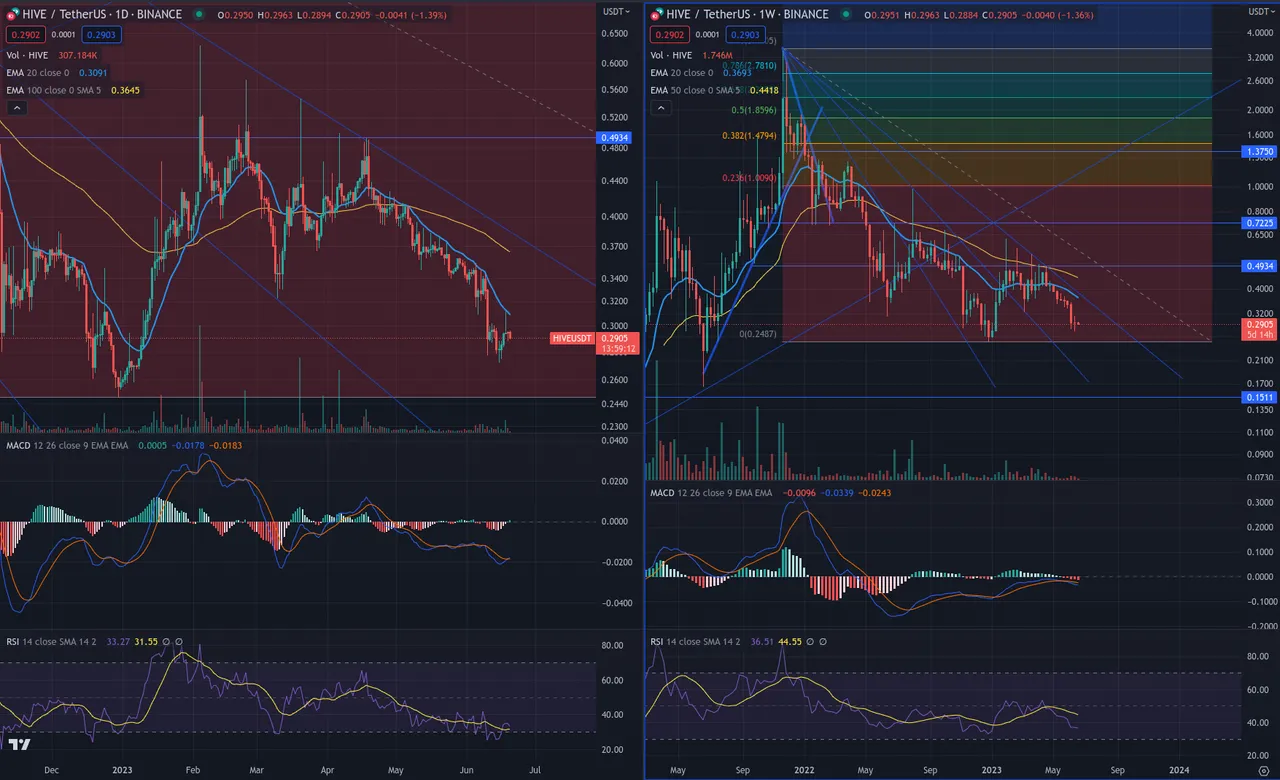This screenshot has height=780, width=1280.
Task: Select the EMA 20 close 0 legend on 1D chart
Action: coord(38,73)
